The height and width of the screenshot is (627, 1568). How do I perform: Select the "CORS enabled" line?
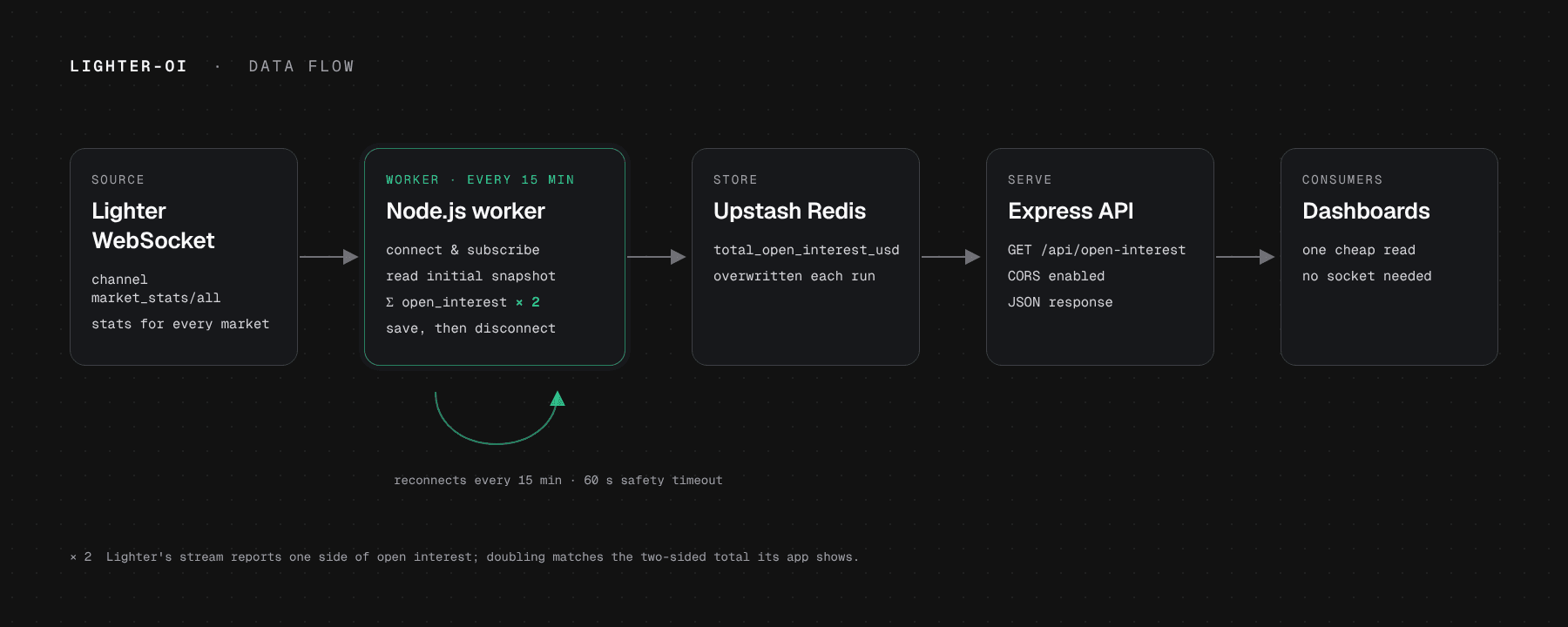coord(1056,276)
